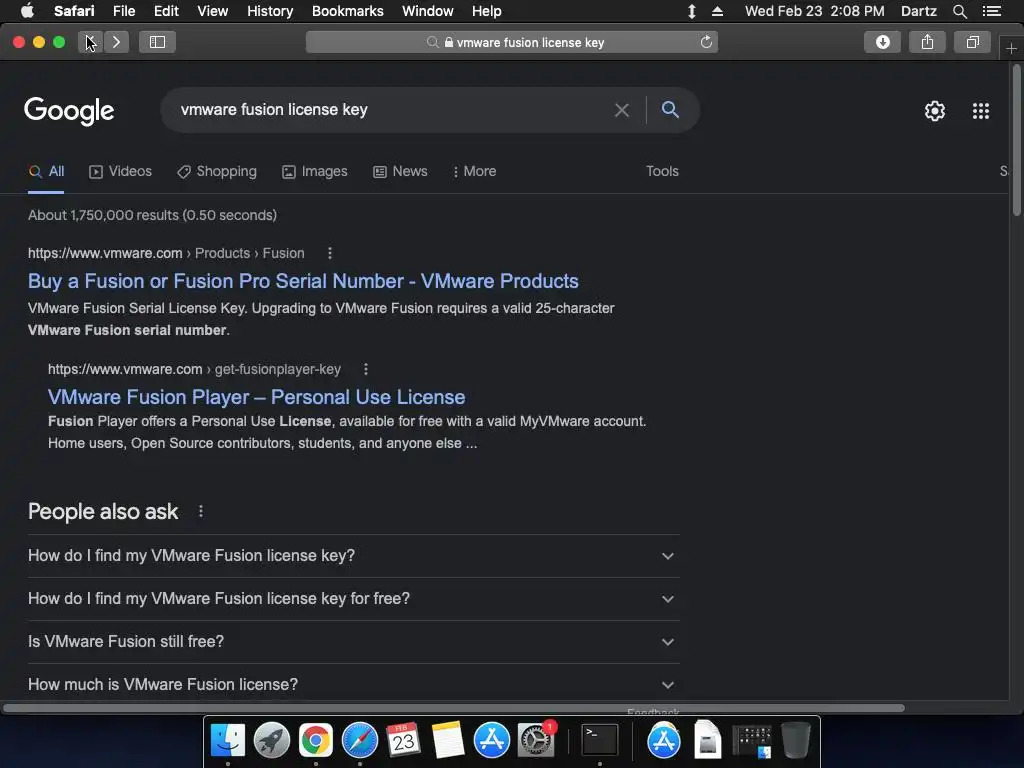Open the Safari menu in menu bar
The height and width of the screenshot is (768, 1024).
74,11
